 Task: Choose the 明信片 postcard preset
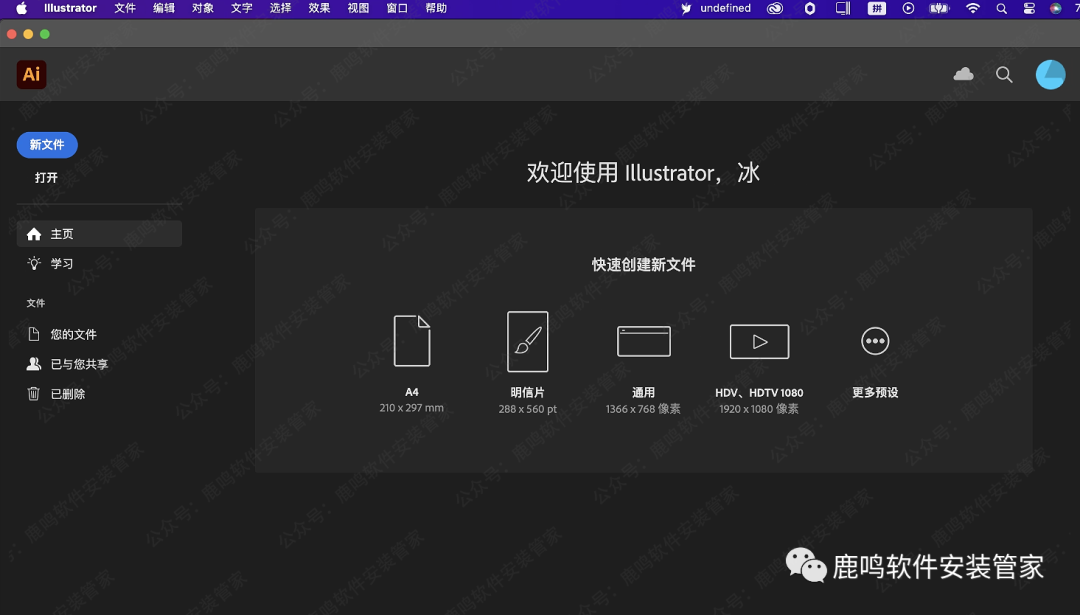[528, 364]
